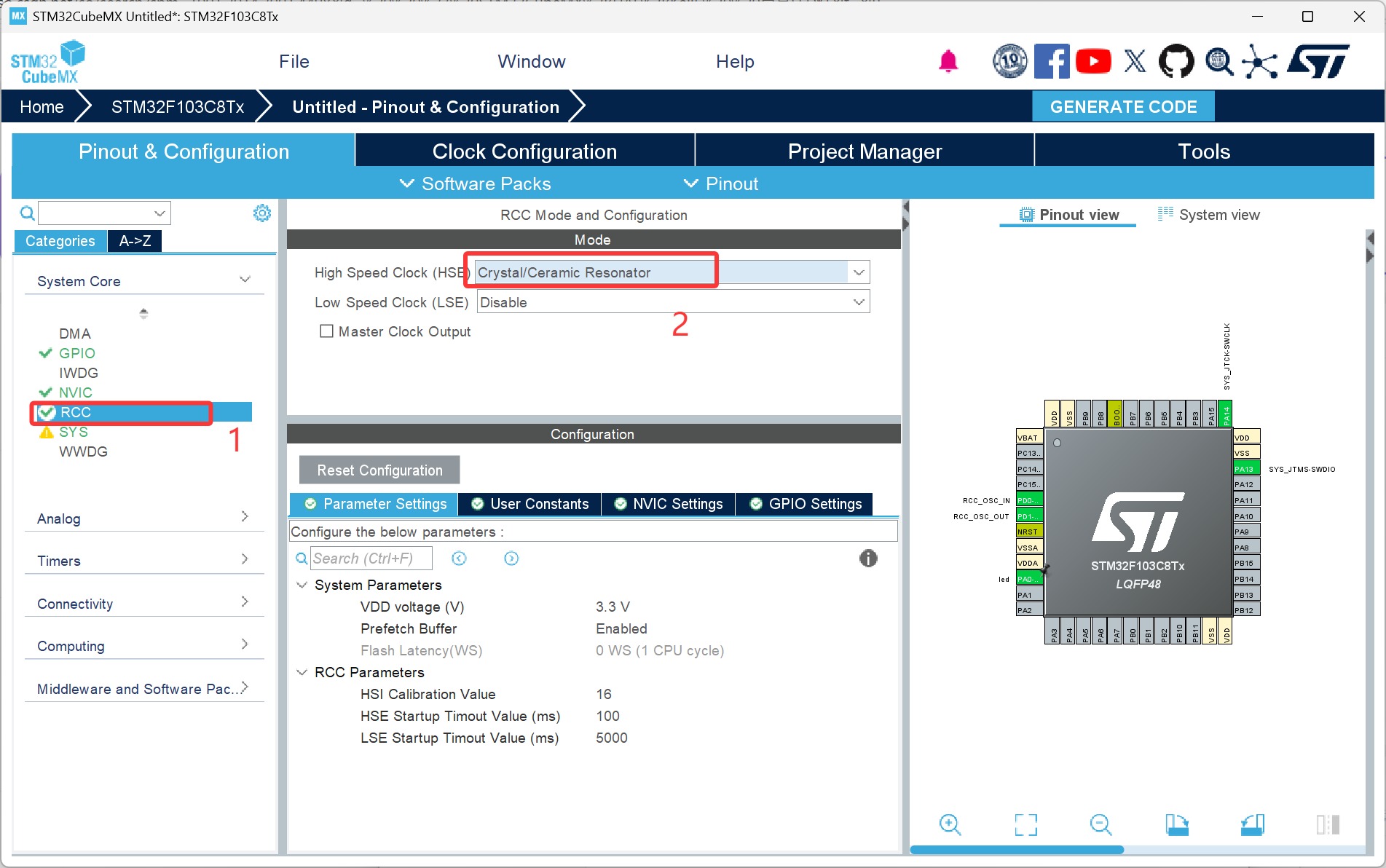Click the ST 10 years anniversary badge icon
This screenshot has width=1386, height=868.
tap(1009, 61)
